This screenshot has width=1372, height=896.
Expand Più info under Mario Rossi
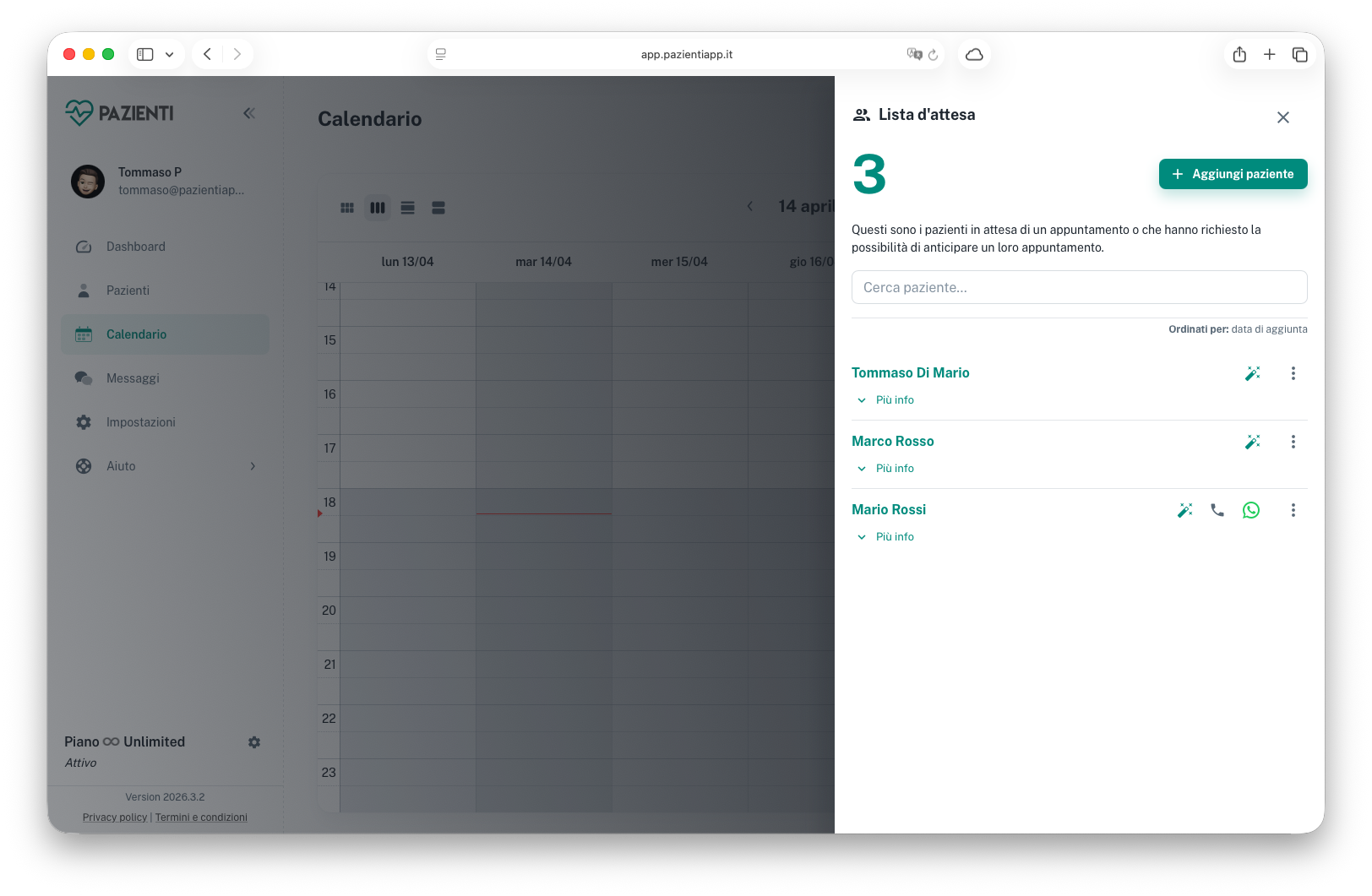885,537
